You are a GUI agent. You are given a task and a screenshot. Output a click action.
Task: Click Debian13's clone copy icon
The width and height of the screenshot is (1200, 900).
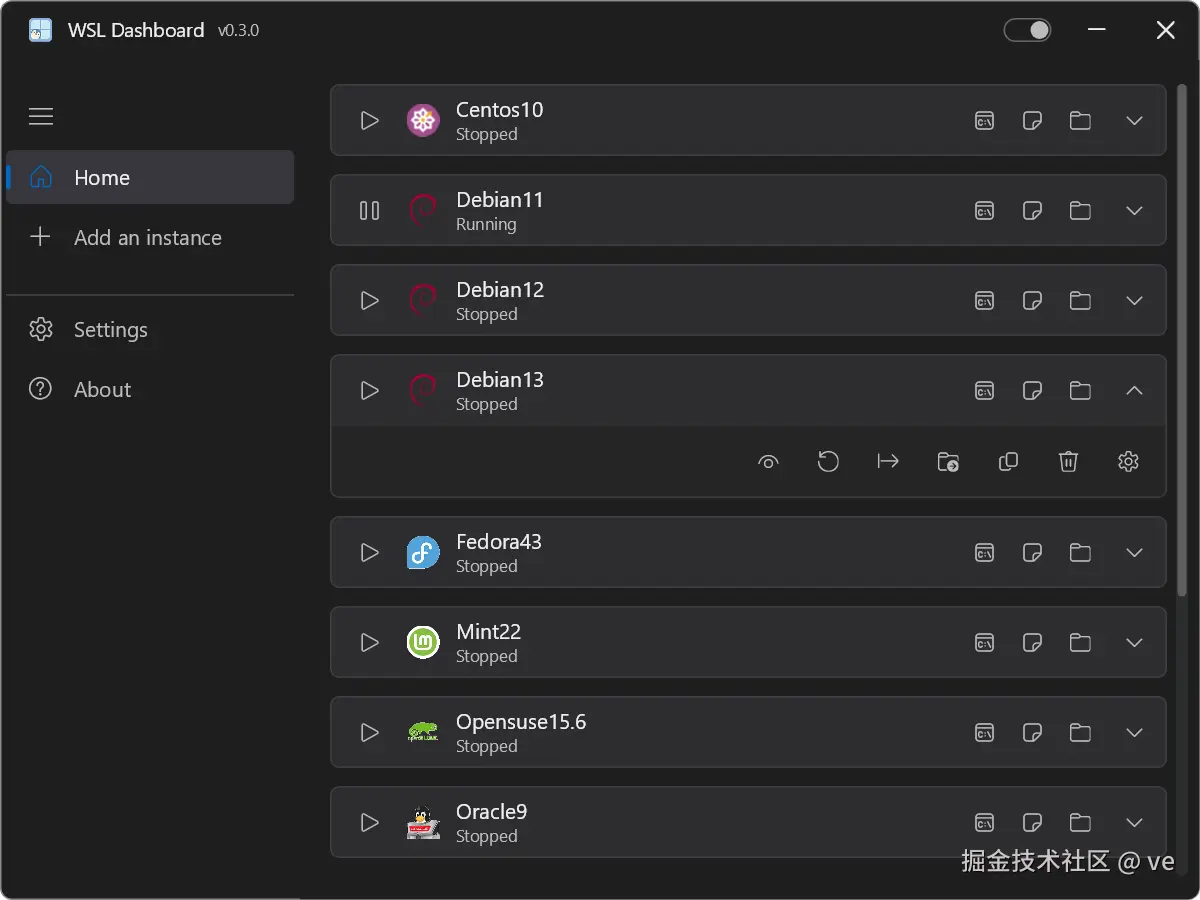[1008, 461]
